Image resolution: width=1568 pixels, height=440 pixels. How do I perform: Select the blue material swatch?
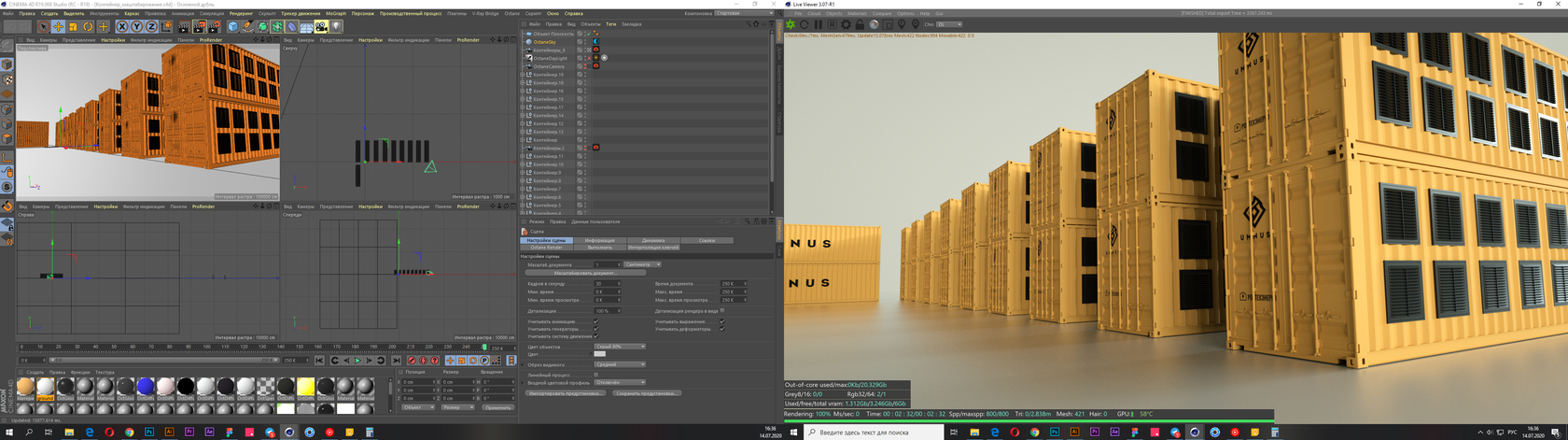pyautogui.click(x=145, y=386)
